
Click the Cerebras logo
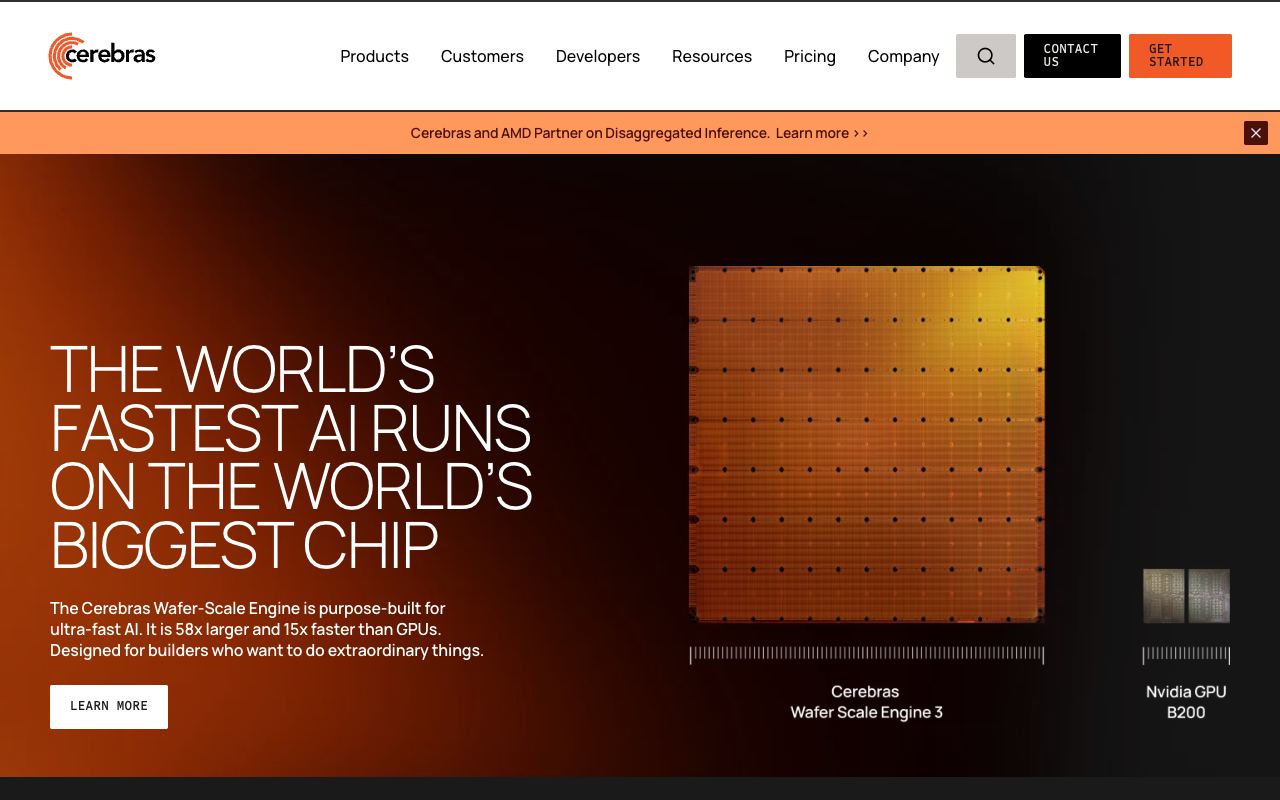point(102,56)
